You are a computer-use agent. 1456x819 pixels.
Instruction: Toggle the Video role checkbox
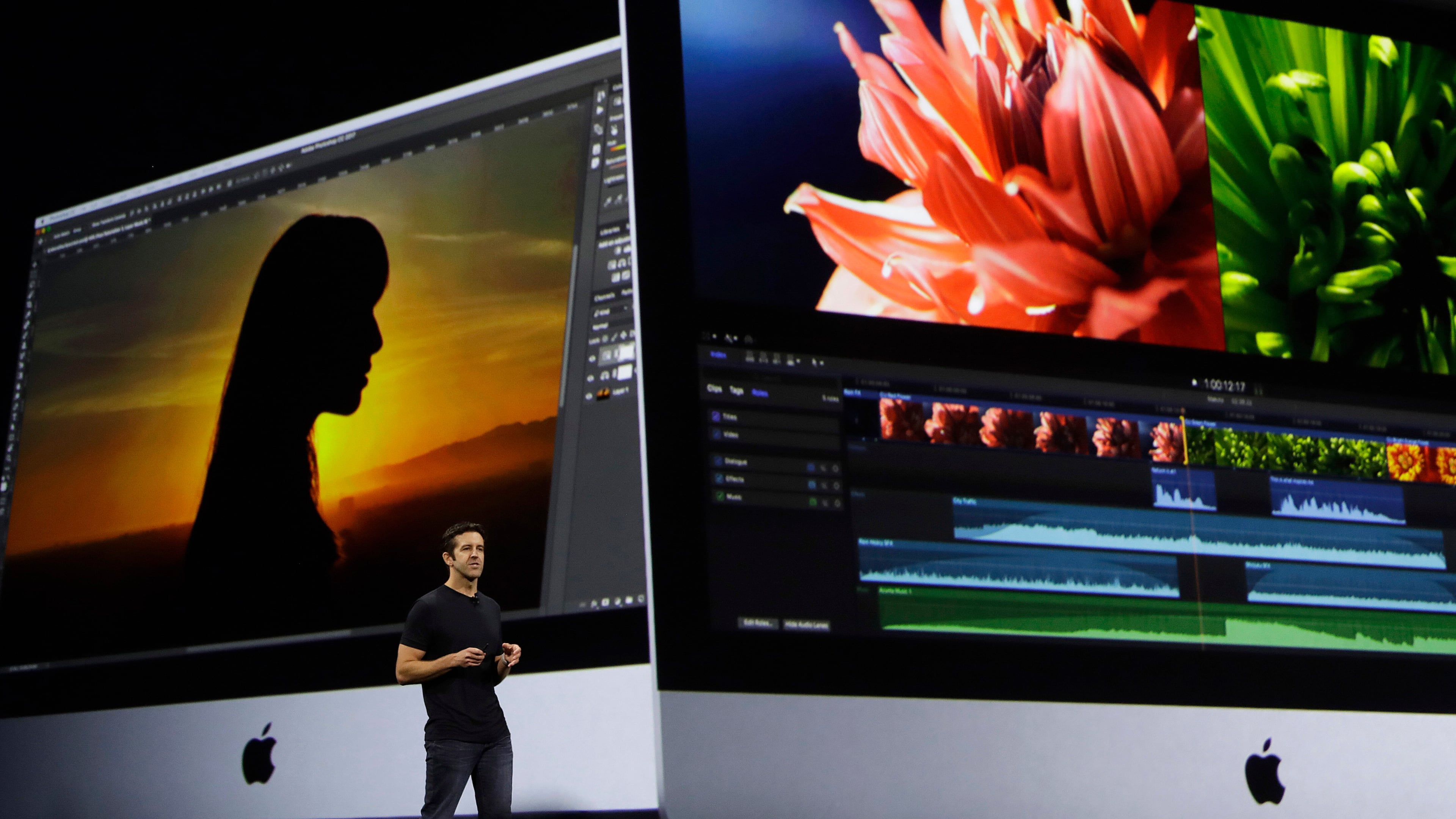(717, 435)
